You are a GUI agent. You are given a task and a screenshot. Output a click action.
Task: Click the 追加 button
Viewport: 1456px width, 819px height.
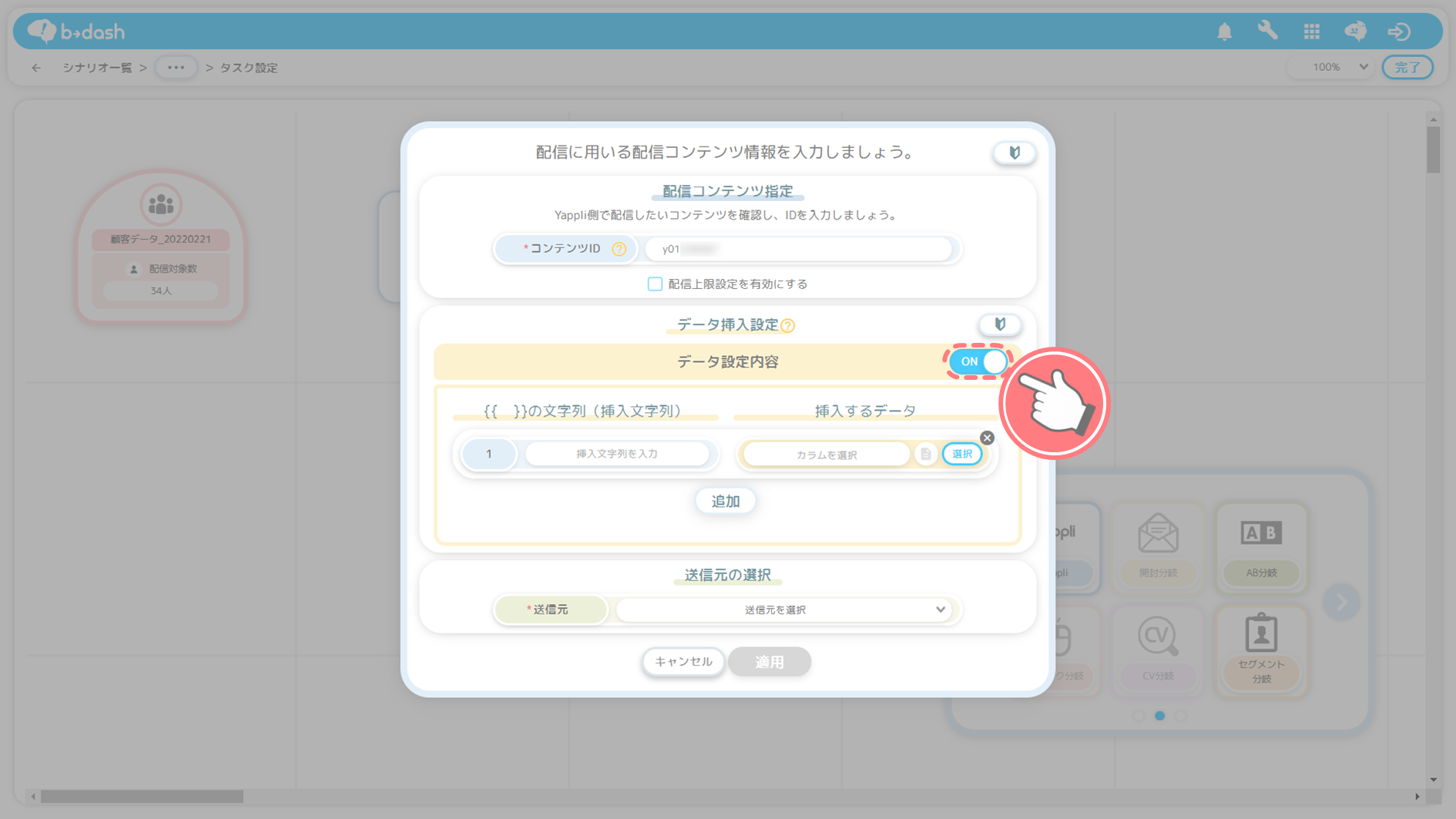tap(725, 502)
